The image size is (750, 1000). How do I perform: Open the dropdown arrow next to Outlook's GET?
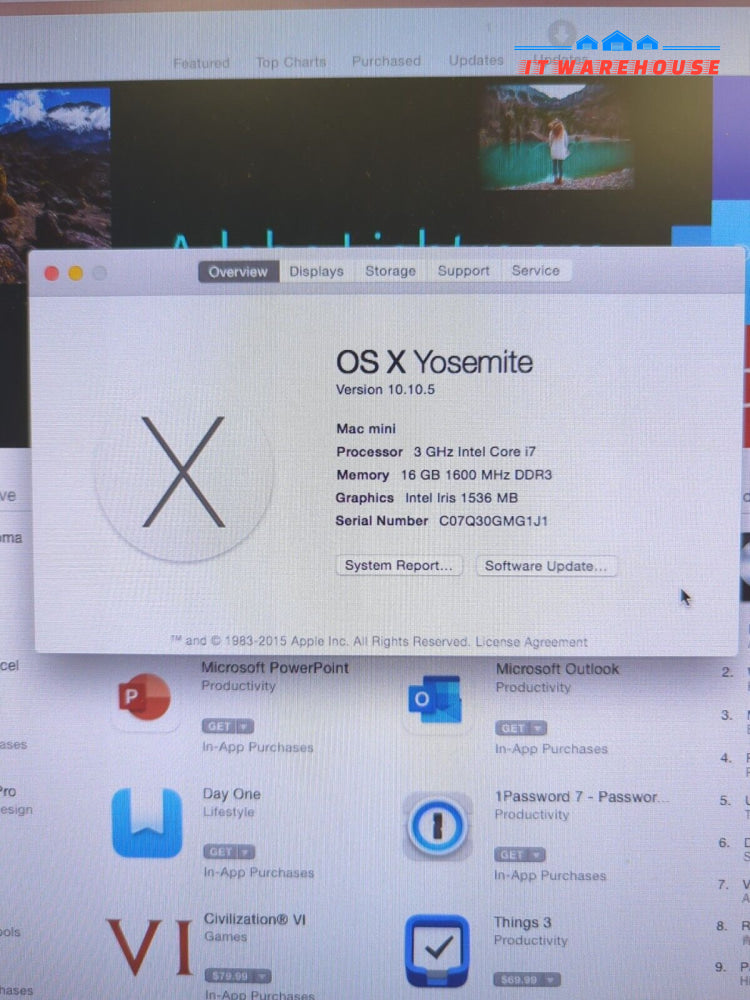click(538, 728)
